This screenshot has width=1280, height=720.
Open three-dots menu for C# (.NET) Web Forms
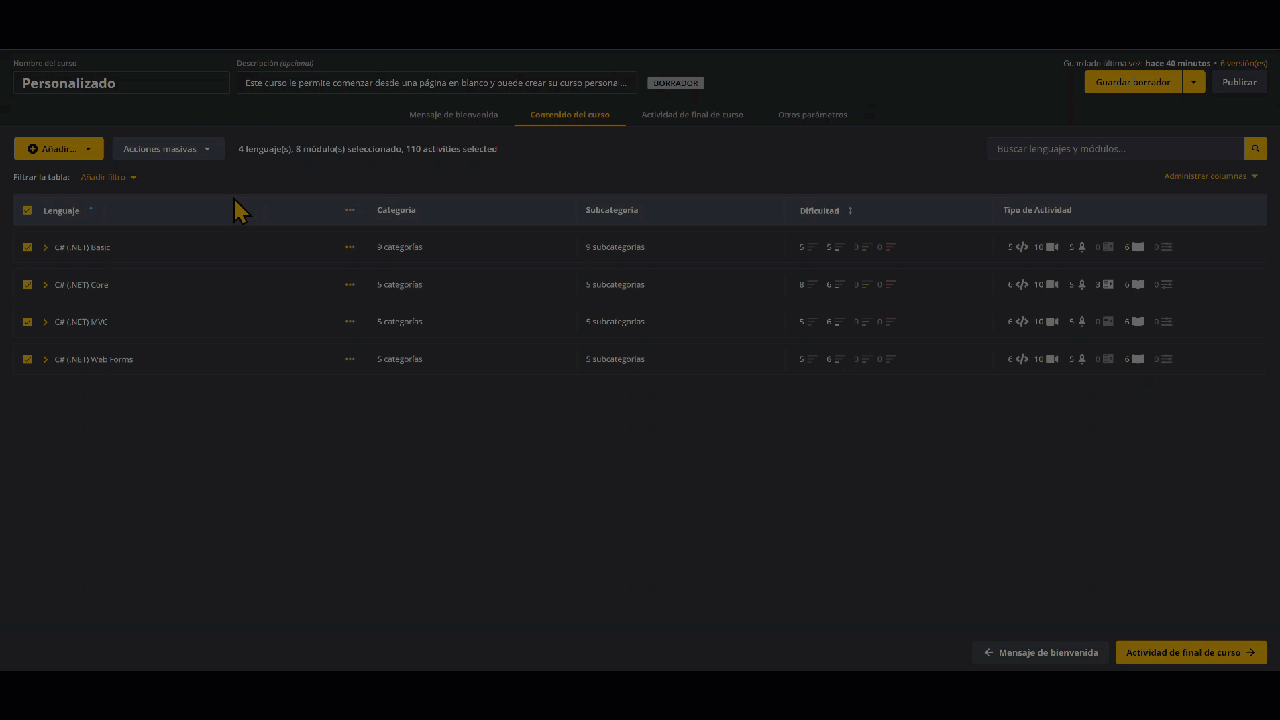click(350, 359)
